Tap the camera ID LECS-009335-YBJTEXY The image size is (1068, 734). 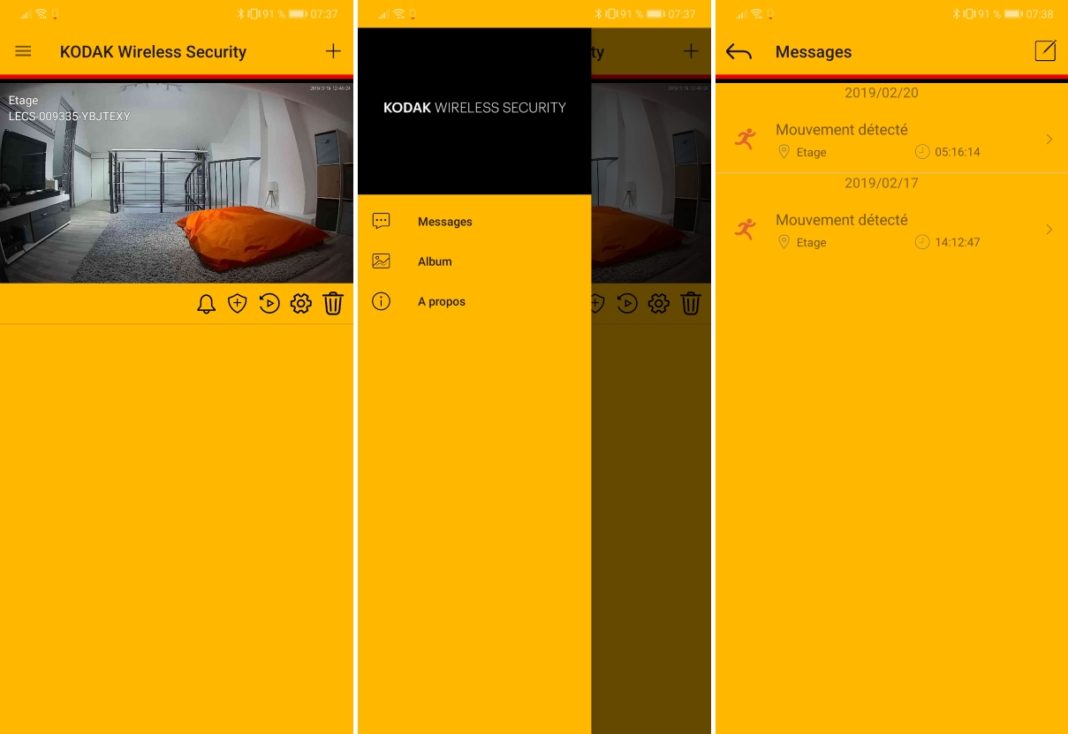(69, 116)
